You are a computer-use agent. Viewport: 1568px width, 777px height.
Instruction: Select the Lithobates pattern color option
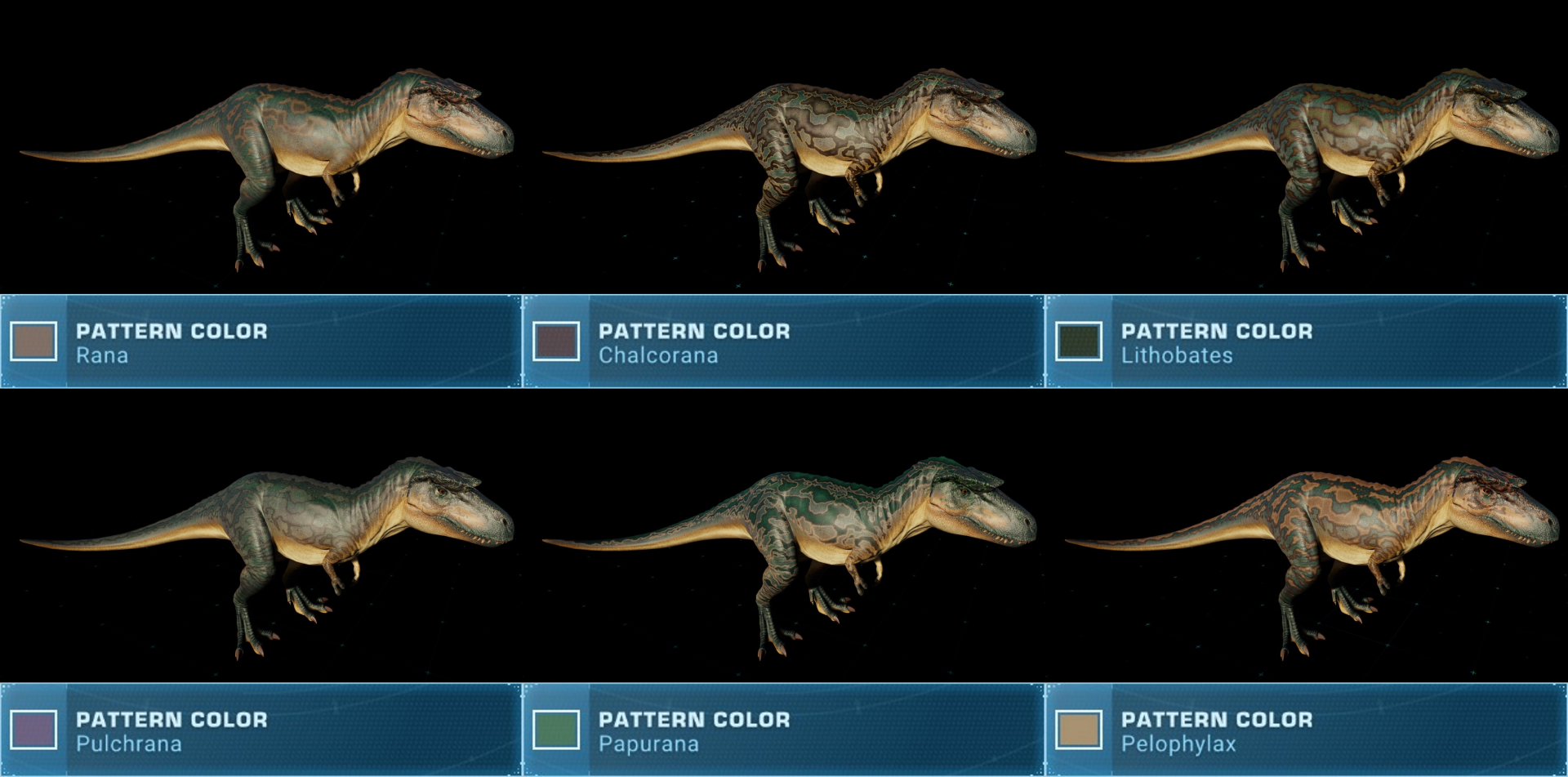click(1307, 342)
